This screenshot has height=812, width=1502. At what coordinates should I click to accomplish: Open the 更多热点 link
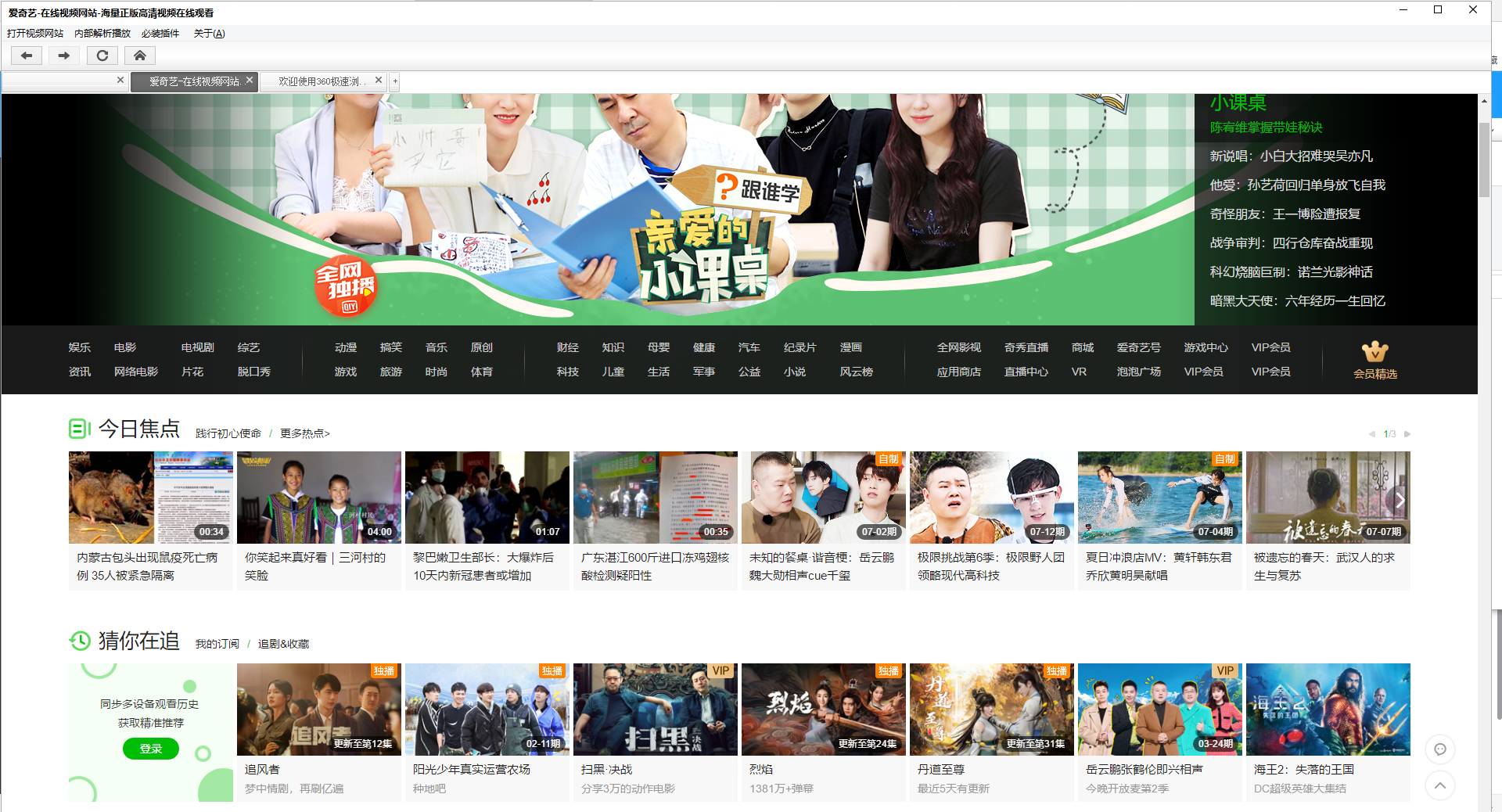(305, 433)
